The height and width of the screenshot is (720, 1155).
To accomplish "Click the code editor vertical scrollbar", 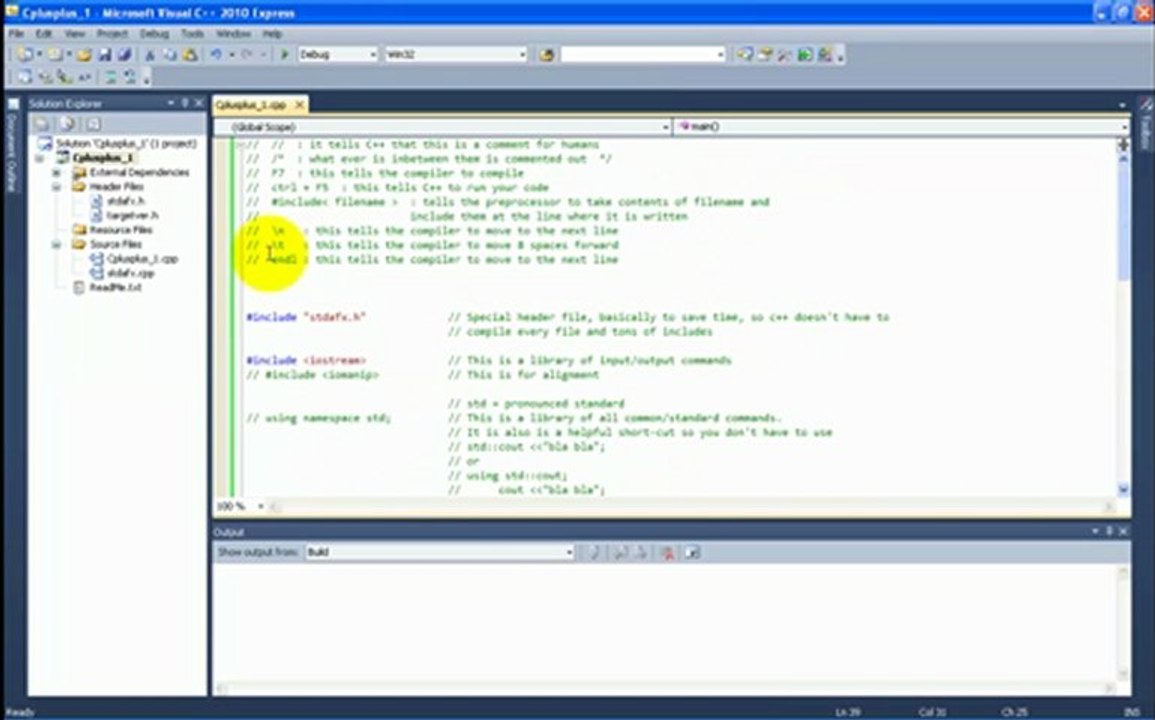I will tap(1123, 317).
